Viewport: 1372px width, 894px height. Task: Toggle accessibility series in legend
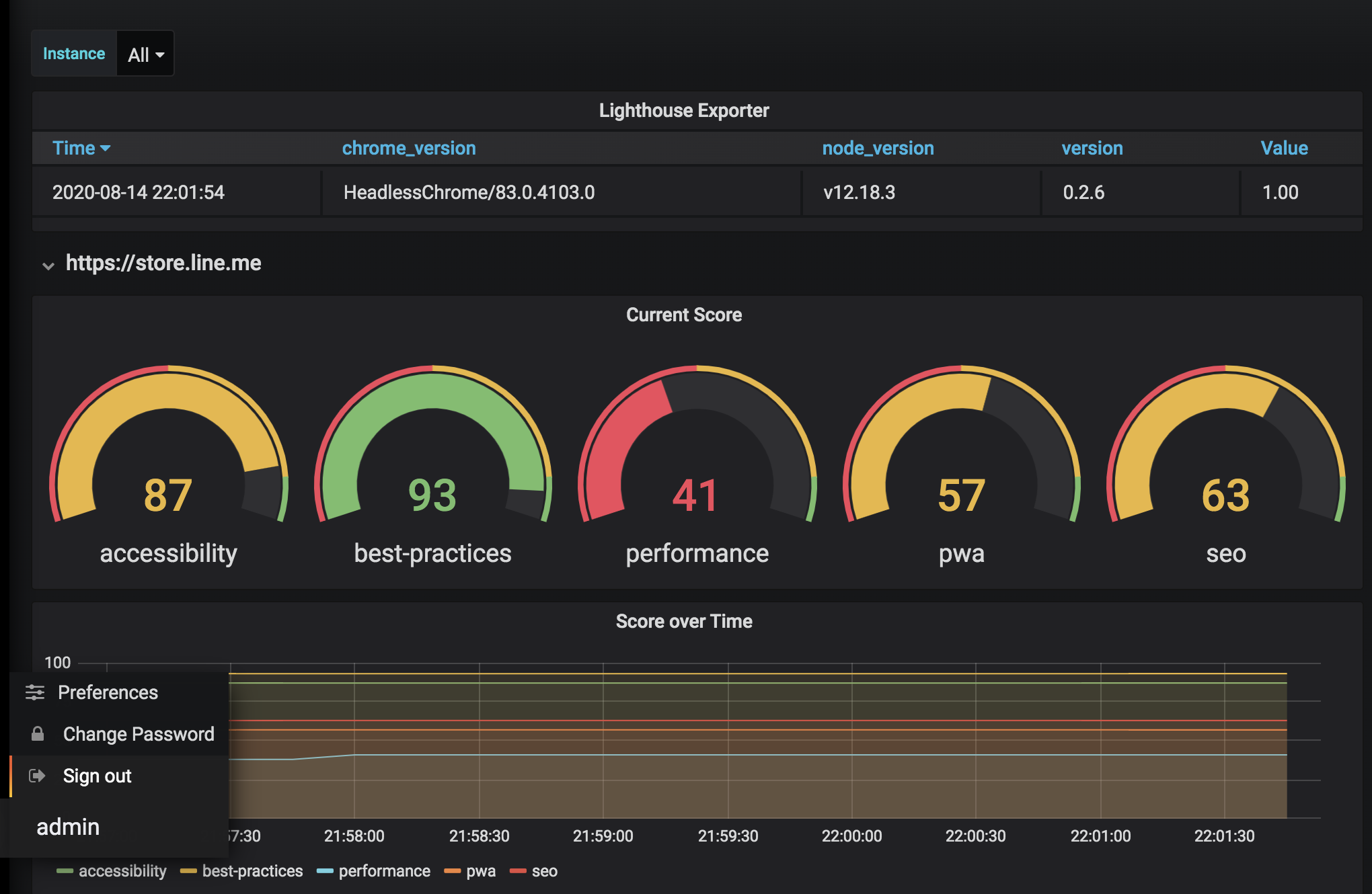tap(122, 871)
